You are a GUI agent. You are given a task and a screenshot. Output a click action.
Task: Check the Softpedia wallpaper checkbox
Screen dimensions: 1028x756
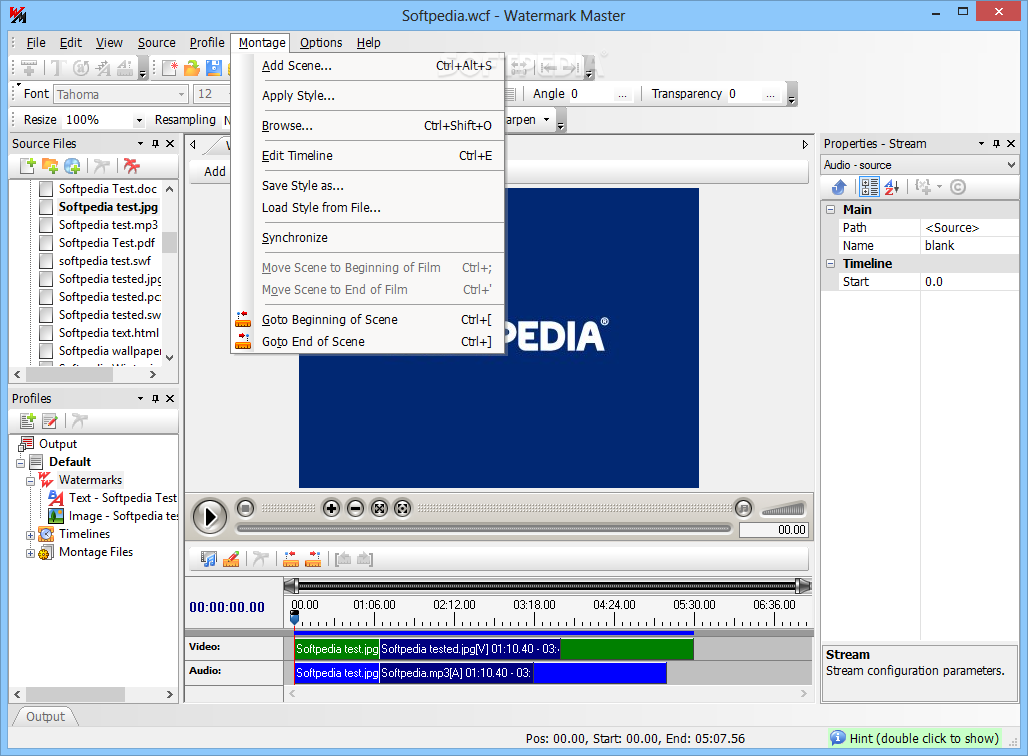pyautogui.click(x=46, y=351)
